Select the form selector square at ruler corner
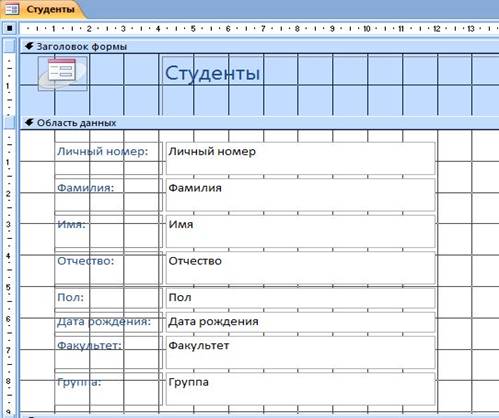The image size is (499, 418). [x=10, y=28]
